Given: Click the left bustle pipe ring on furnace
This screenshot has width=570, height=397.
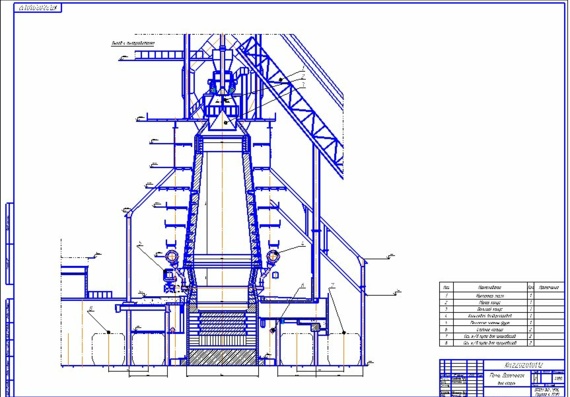Looking at the screenshot, I should pyautogui.click(x=172, y=256).
